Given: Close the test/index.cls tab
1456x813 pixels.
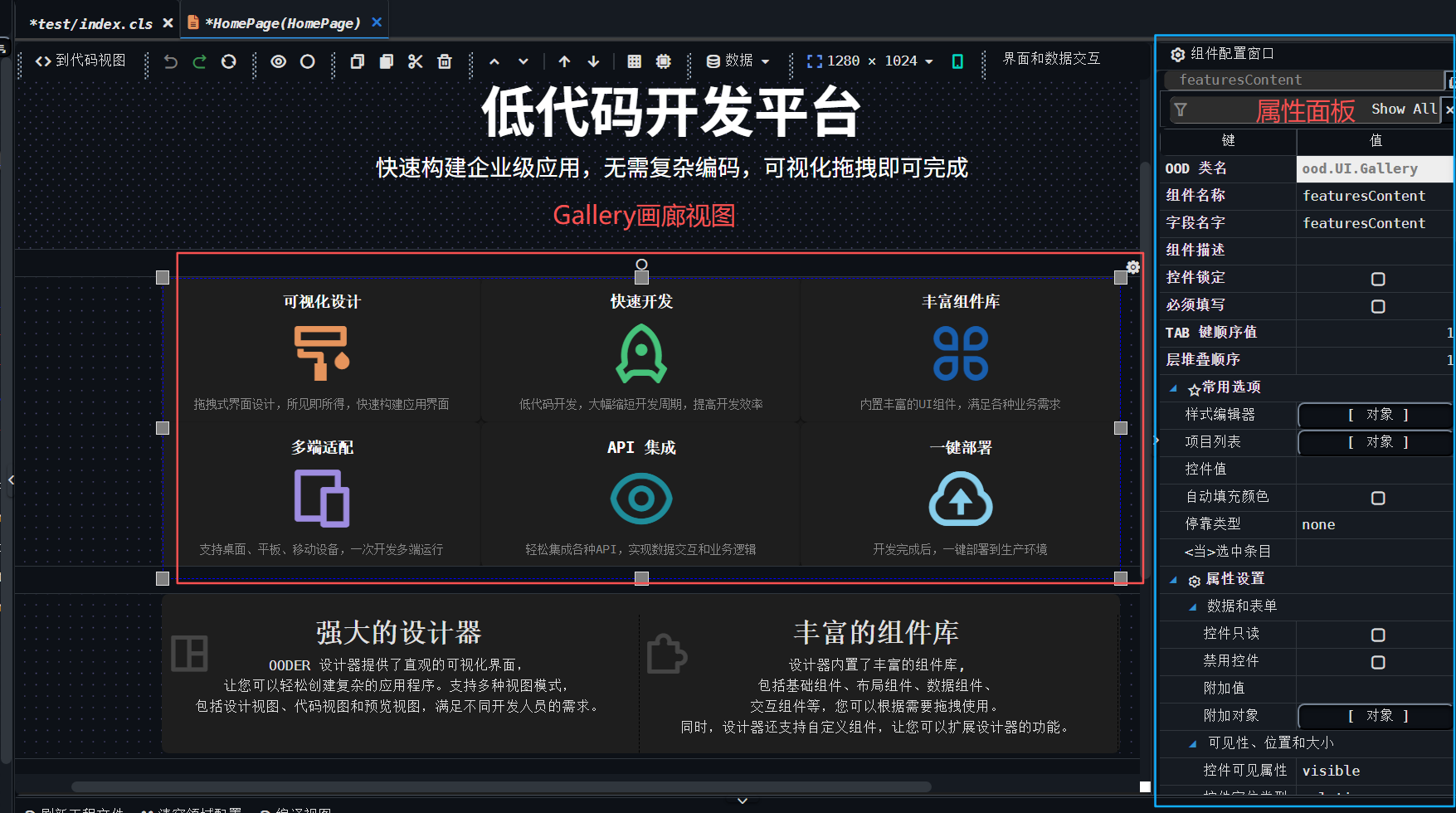Looking at the screenshot, I should pyautogui.click(x=168, y=22).
